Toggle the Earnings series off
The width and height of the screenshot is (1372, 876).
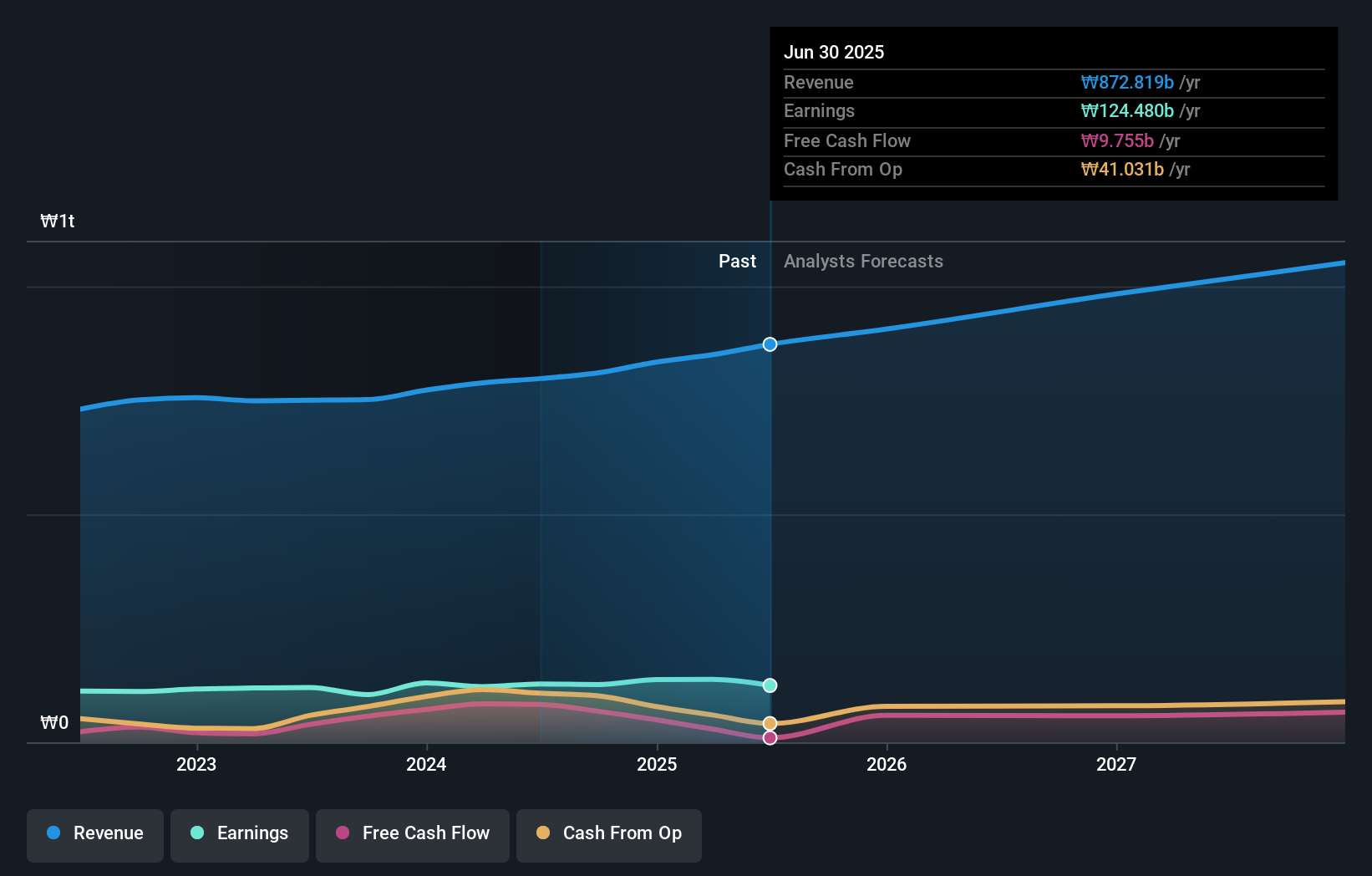[x=240, y=833]
